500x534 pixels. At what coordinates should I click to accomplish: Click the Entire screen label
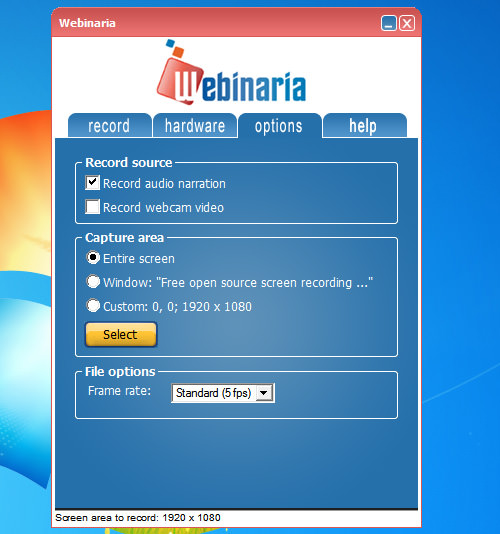pos(139,259)
